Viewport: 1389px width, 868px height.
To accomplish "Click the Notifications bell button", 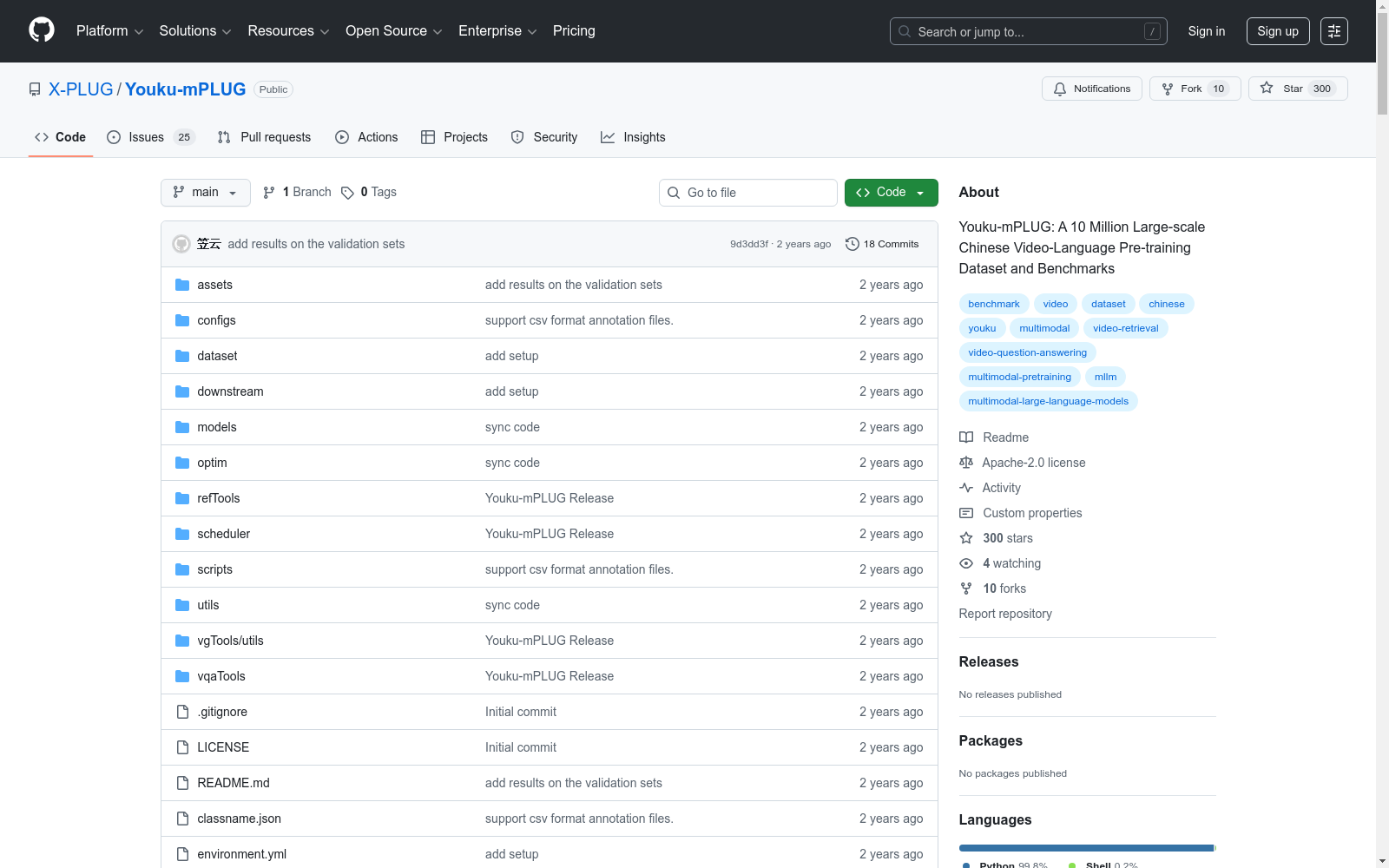I will pos(1092,89).
